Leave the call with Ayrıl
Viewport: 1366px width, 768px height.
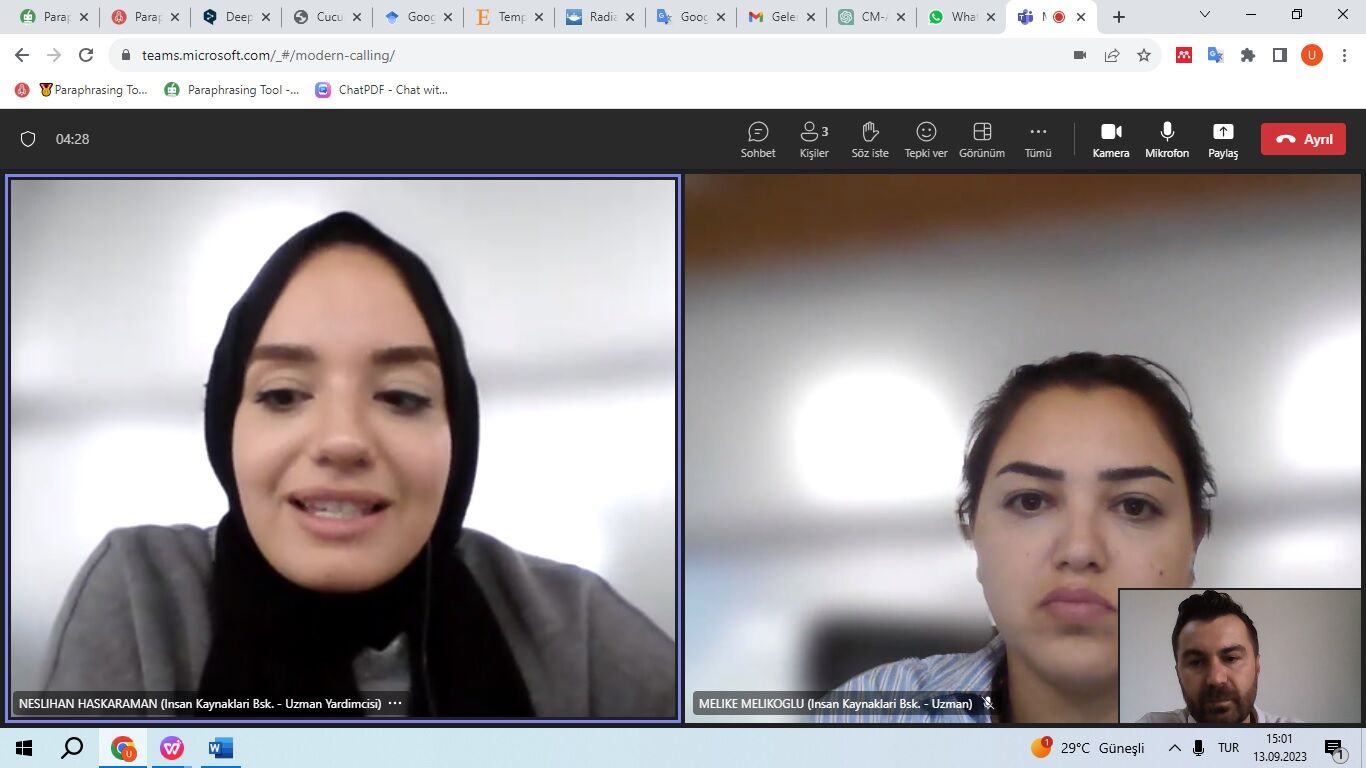pos(1303,139)
